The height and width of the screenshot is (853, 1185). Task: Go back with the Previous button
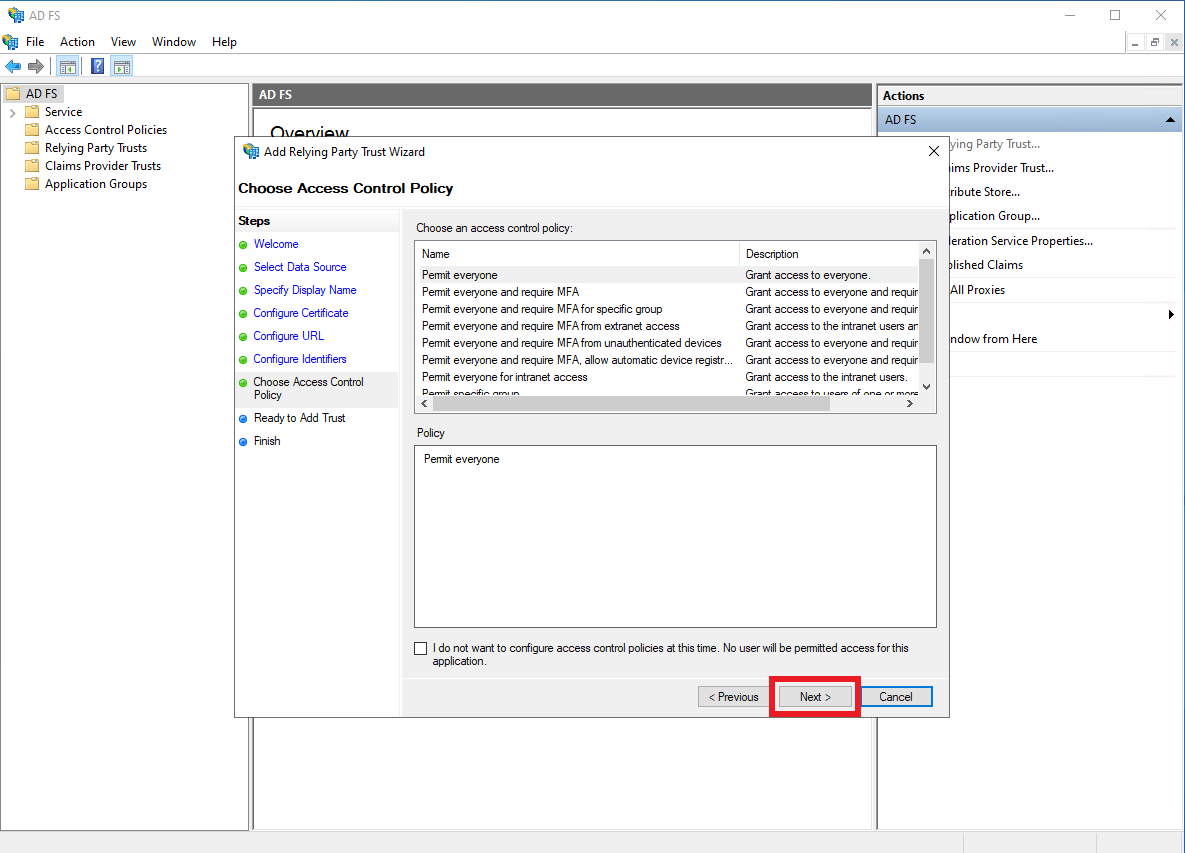(733, 696)
